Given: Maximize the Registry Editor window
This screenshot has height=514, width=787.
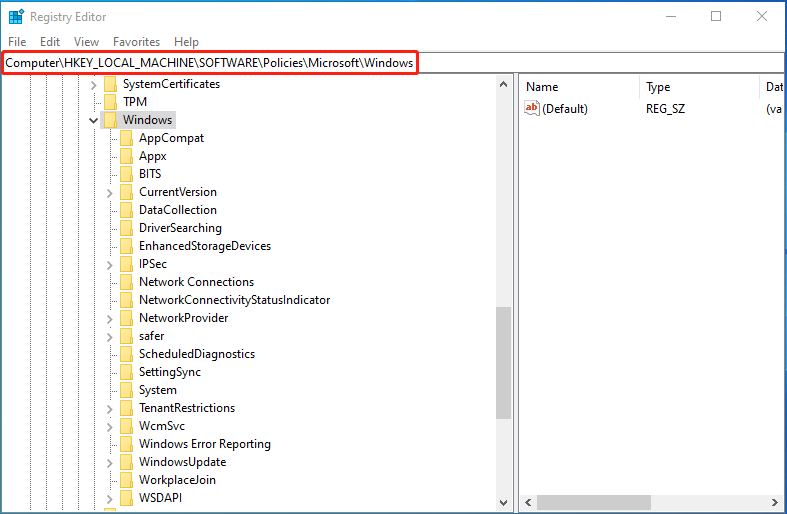Looking at the screenshot, I should [716, 17].
